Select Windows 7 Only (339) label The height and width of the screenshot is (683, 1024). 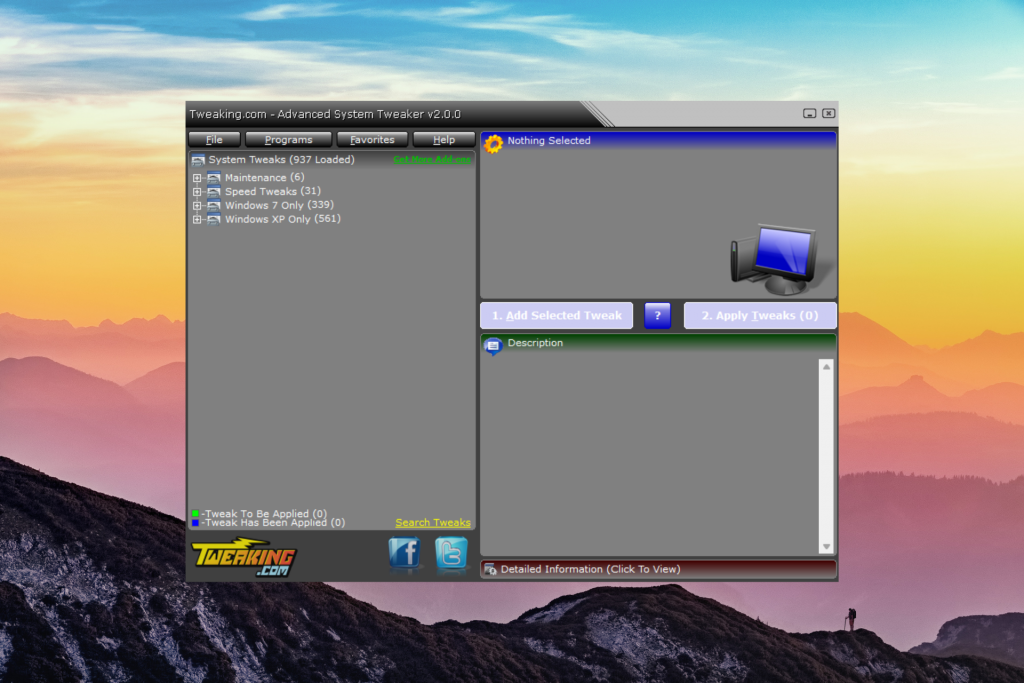(280, 205)
